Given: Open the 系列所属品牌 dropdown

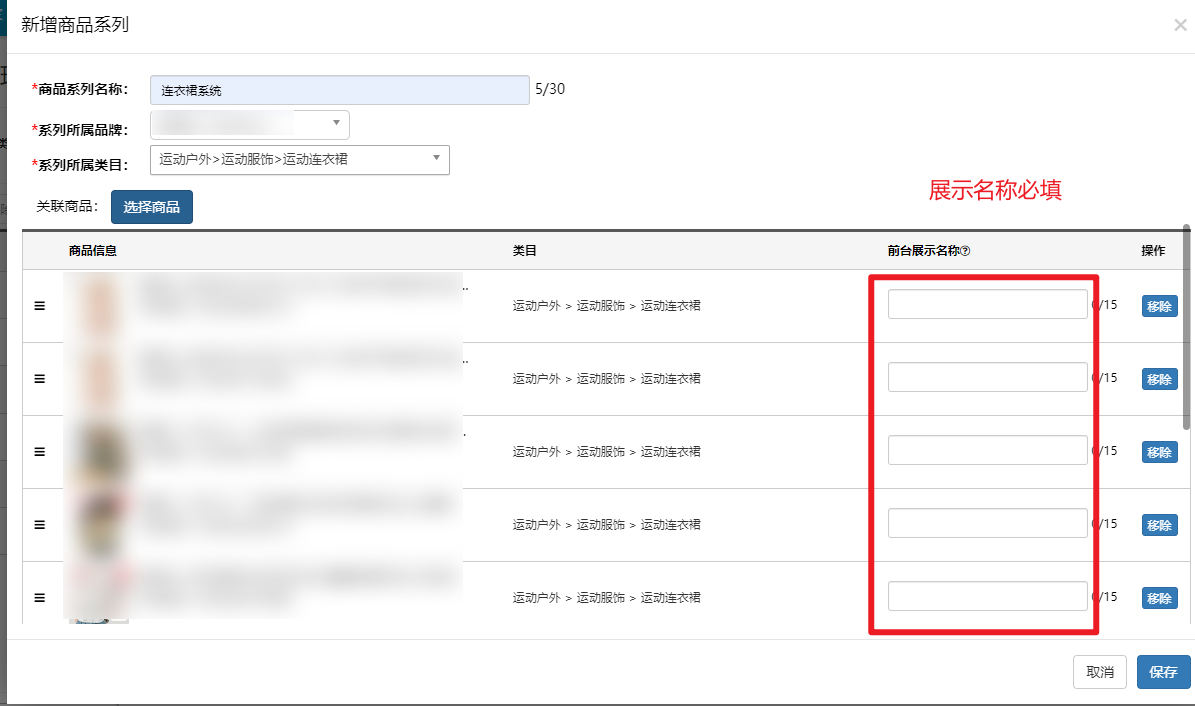Looking at the screenshot, I should 249,124.
